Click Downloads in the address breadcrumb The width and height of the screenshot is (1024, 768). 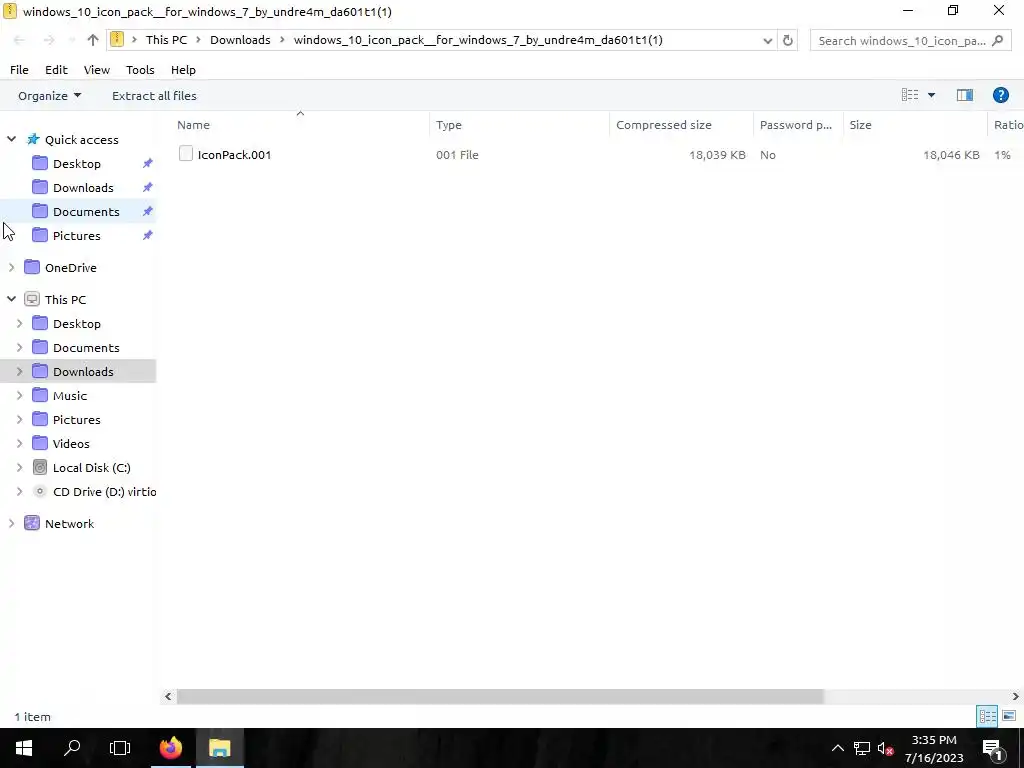240,40
